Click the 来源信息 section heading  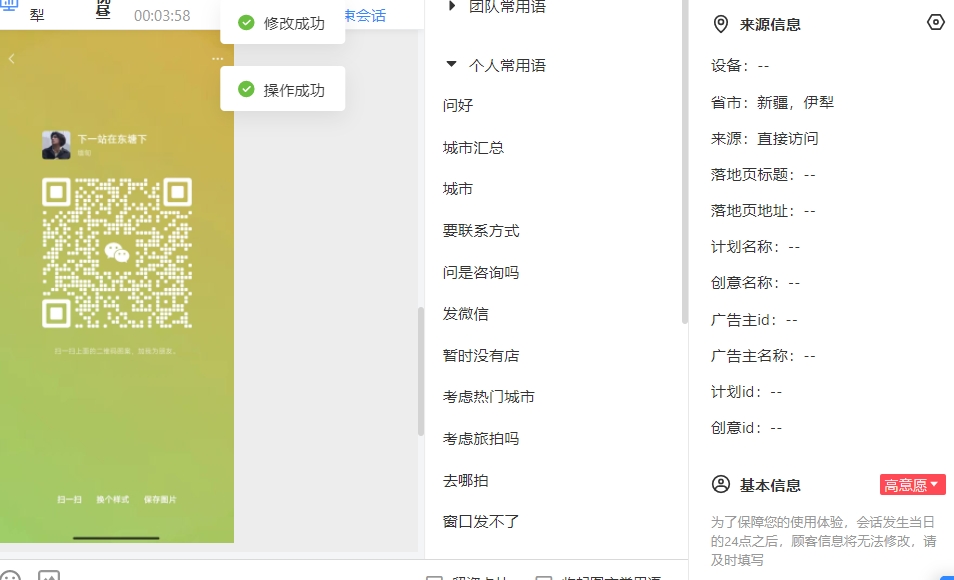(770, 24)
